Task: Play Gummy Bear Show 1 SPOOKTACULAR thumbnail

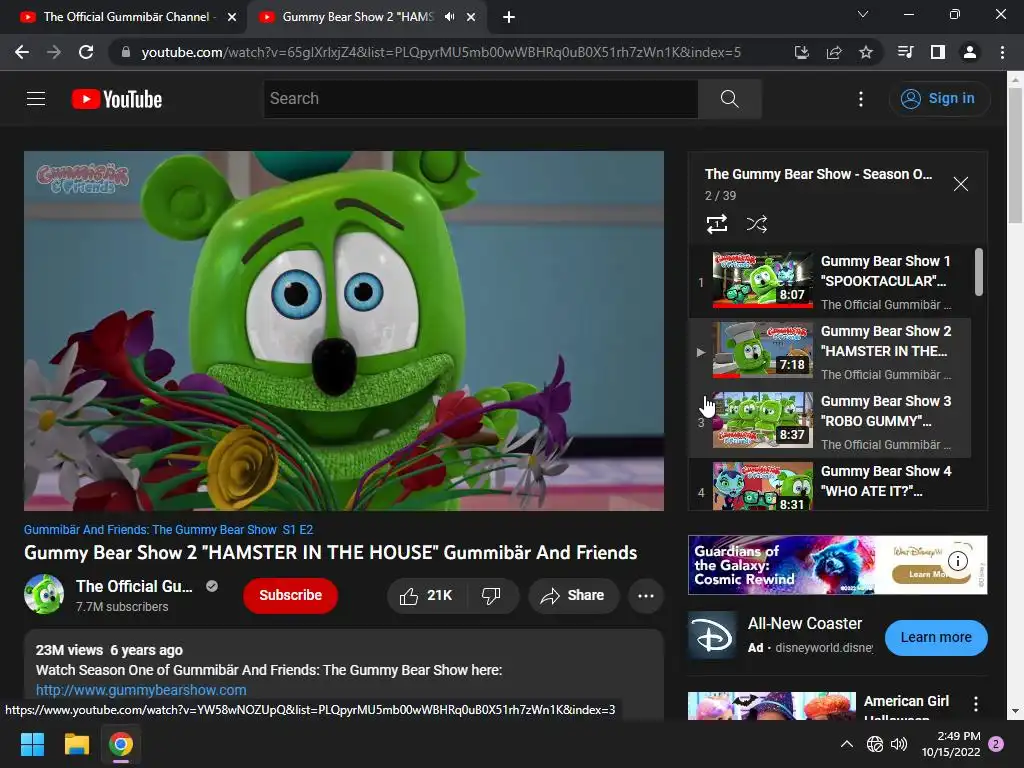Action: tap(763, 280)
